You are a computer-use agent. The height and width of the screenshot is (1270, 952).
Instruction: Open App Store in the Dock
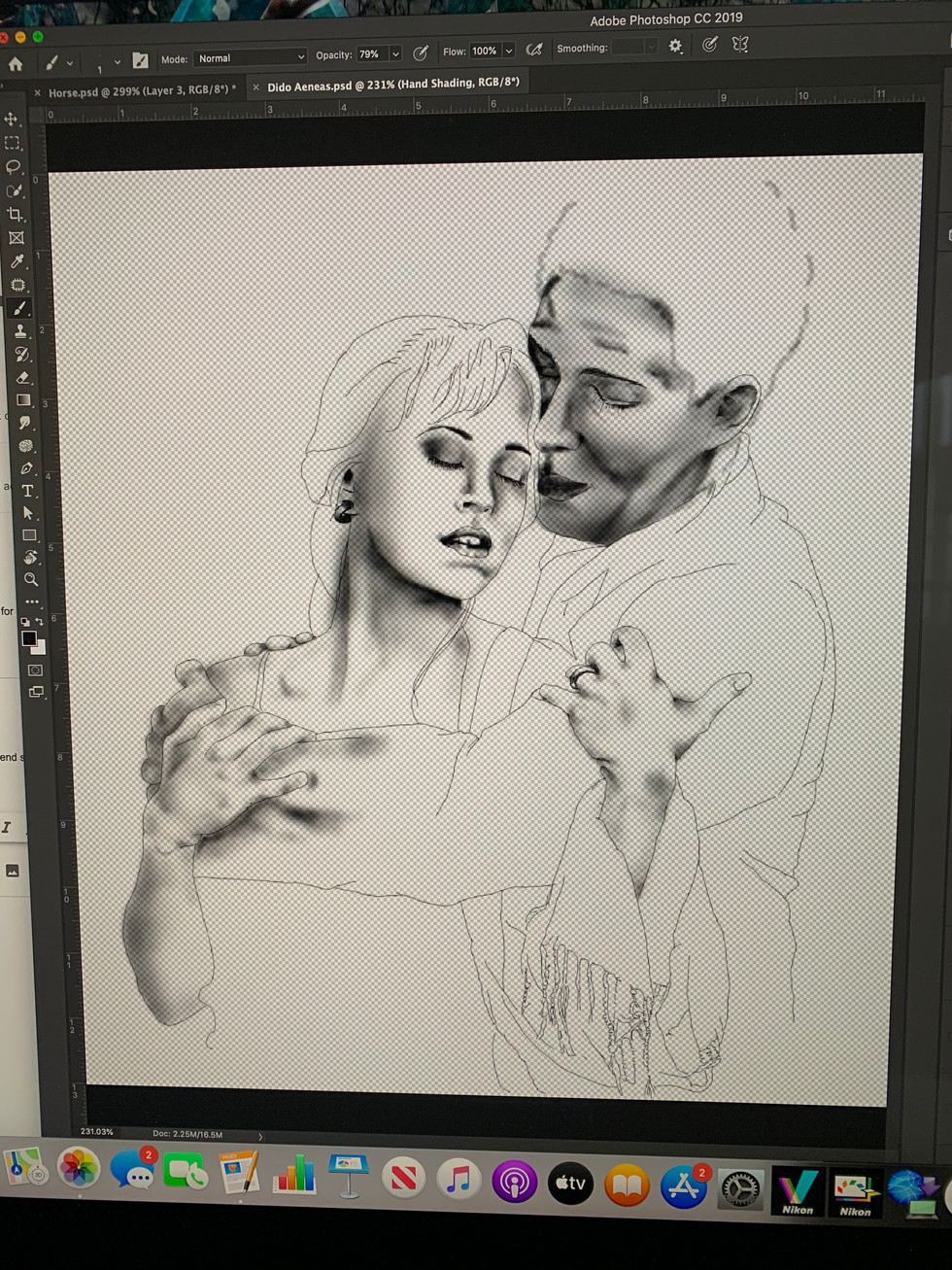point(684,1186)
